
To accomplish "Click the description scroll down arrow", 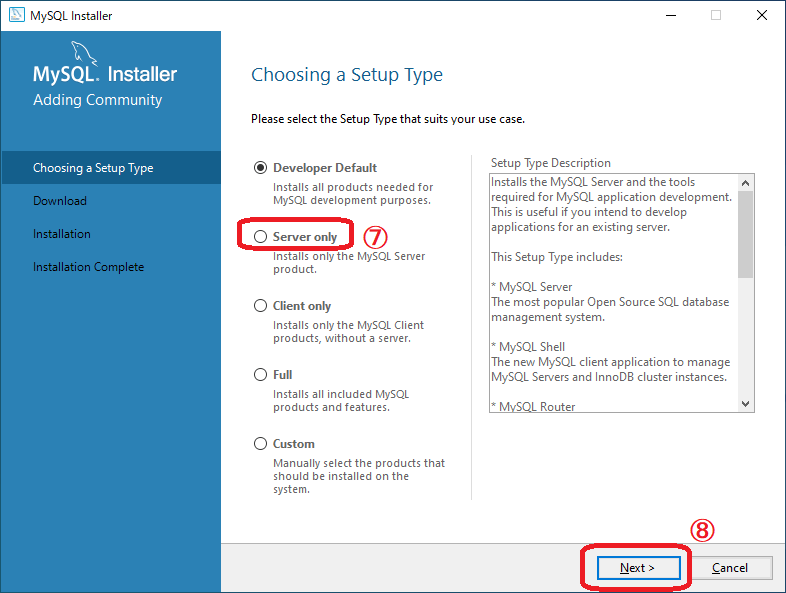I will 745,404.
